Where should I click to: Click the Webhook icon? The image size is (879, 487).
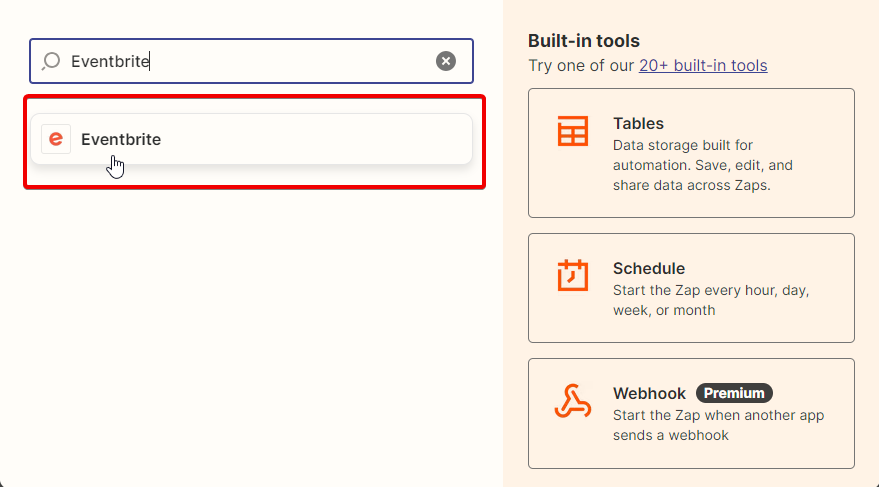point(572,401)
